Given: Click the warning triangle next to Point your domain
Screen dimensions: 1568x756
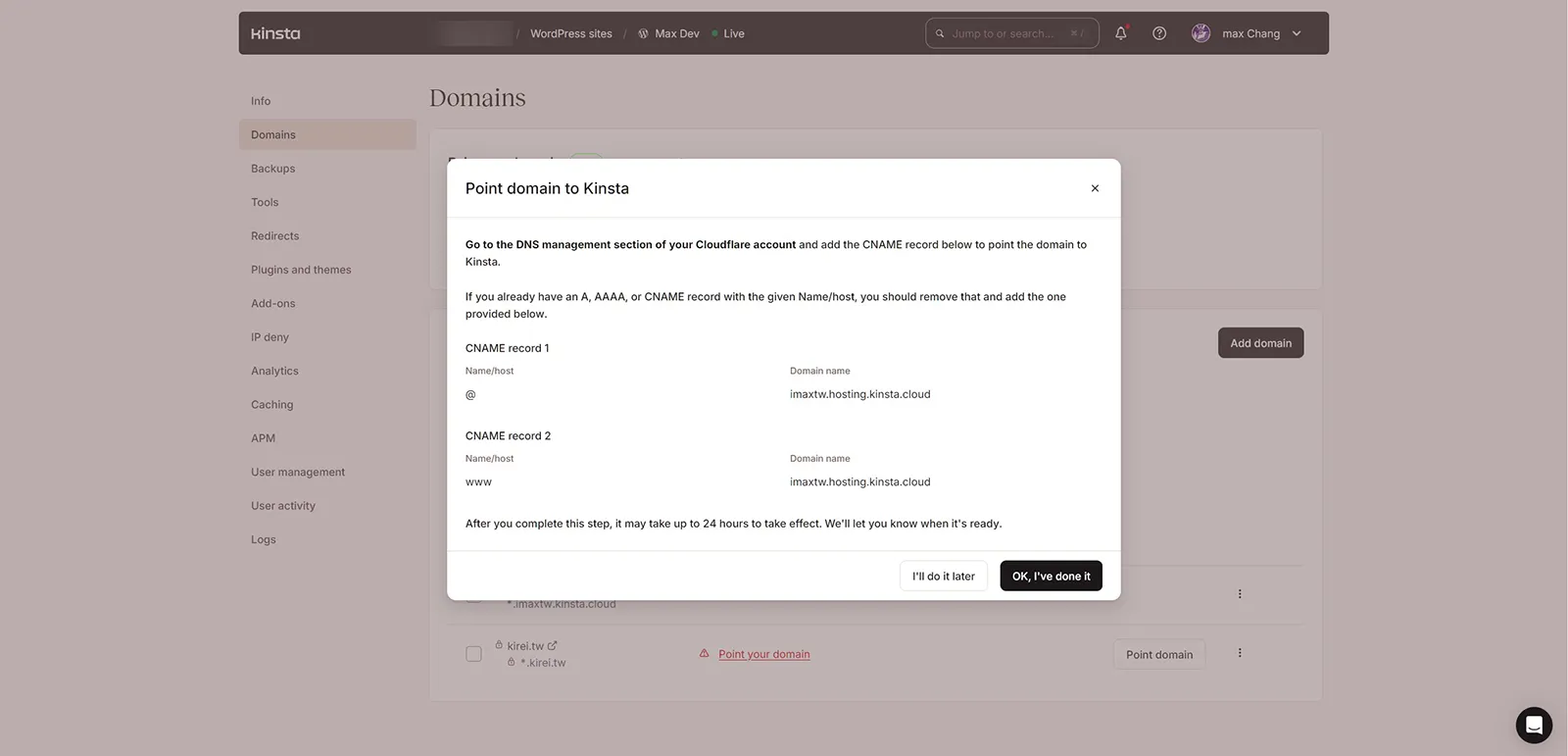Looking at the screenshot, I should tap(704, 653).
